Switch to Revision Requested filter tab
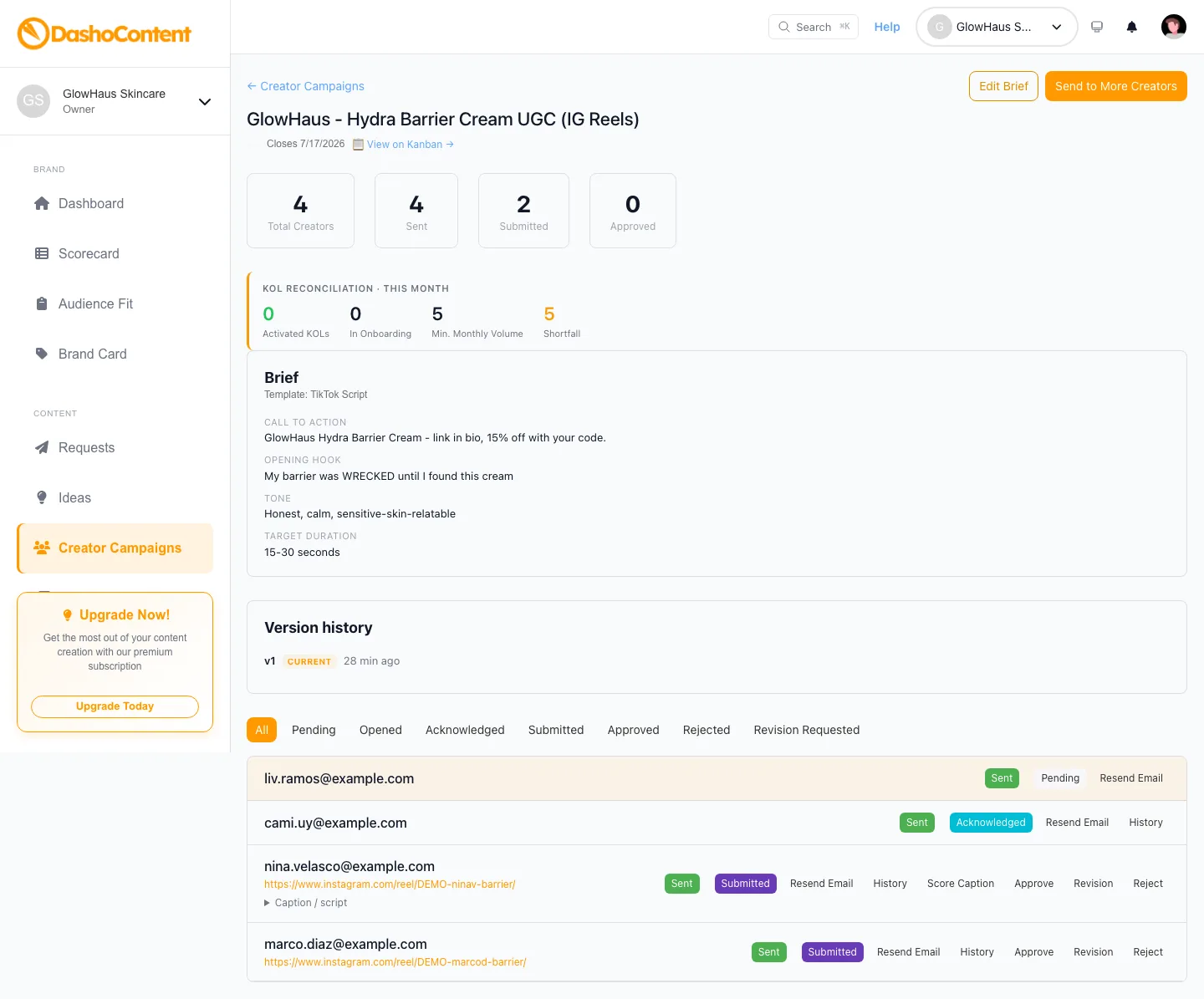The image size is (1204, 999). [807, 730]
